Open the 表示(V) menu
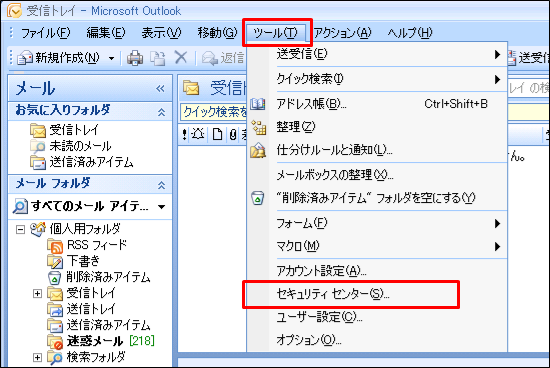 point(161,33)
